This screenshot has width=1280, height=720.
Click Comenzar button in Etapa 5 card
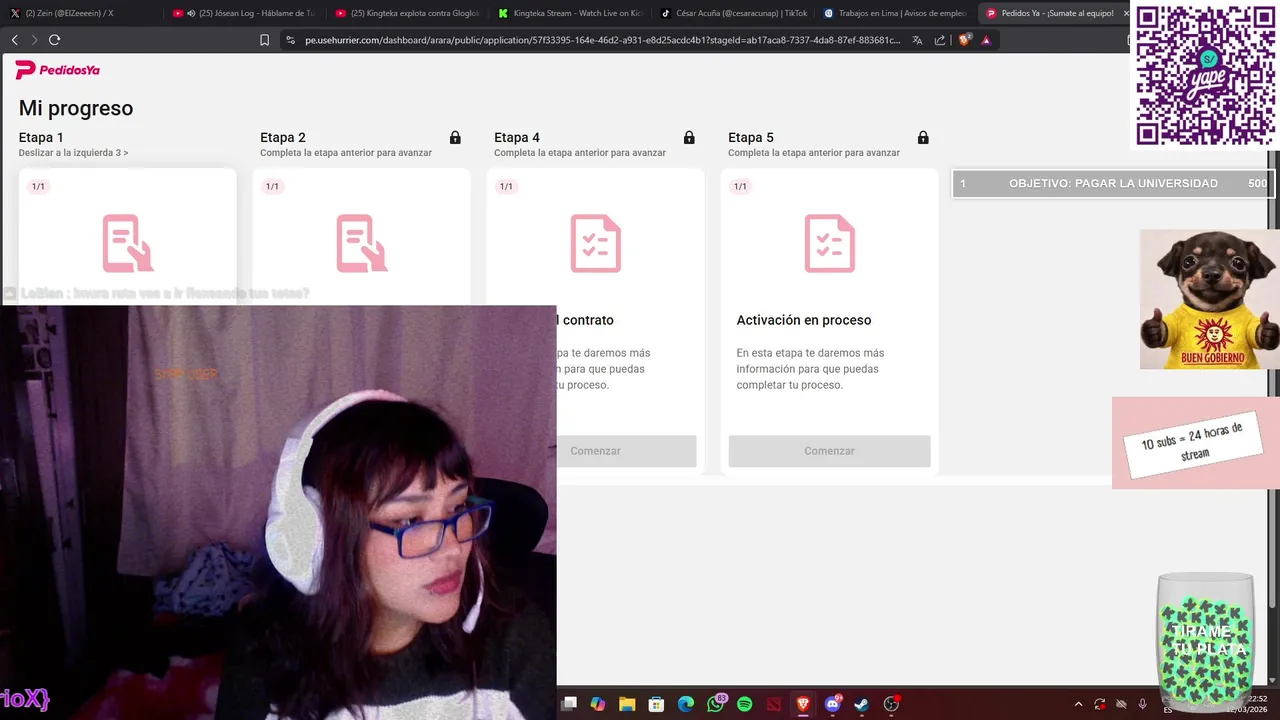click(x=830, y=451)
